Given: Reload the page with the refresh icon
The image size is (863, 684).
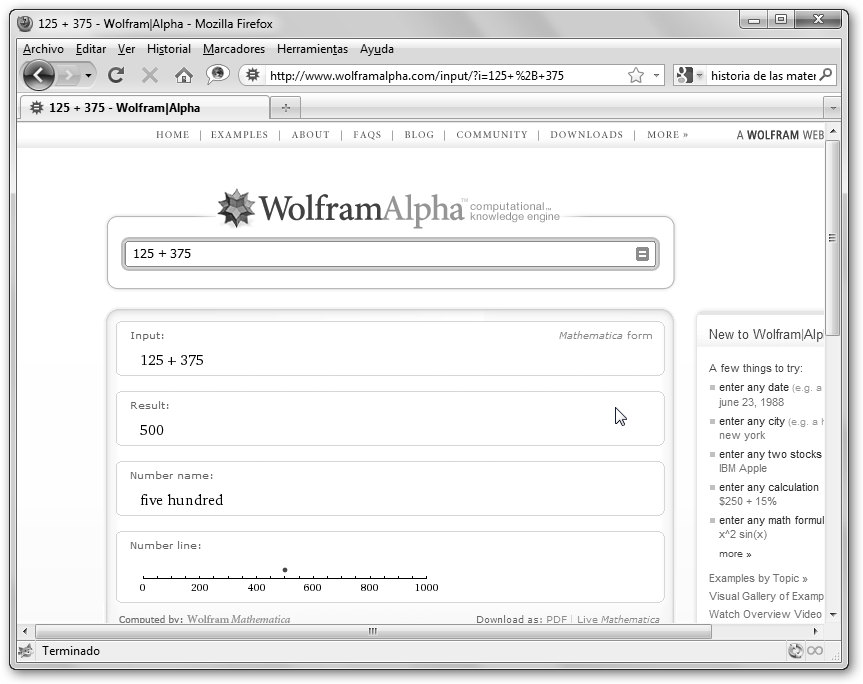Looking at the screenshot, I should (x=116, y=75).
